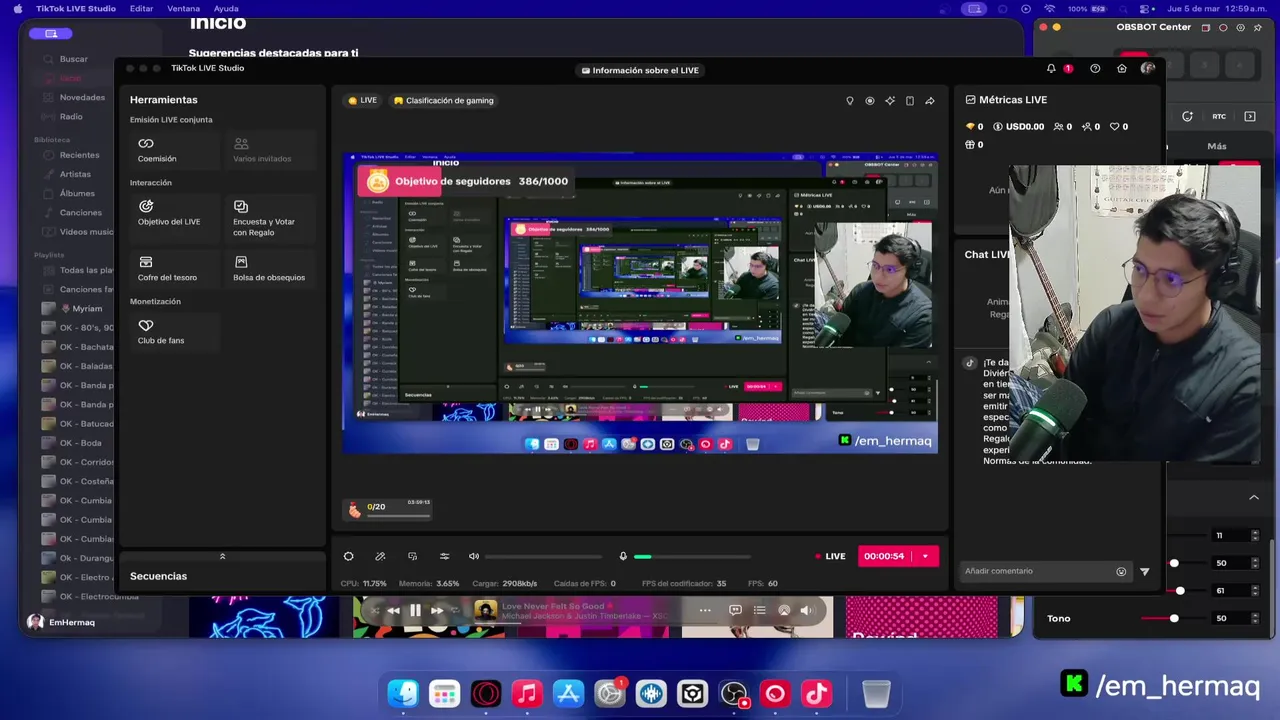This screenshot has height=720, width=1280.
Task: Open Encuesta y Votar con Regalo
Action: point(273,218)
